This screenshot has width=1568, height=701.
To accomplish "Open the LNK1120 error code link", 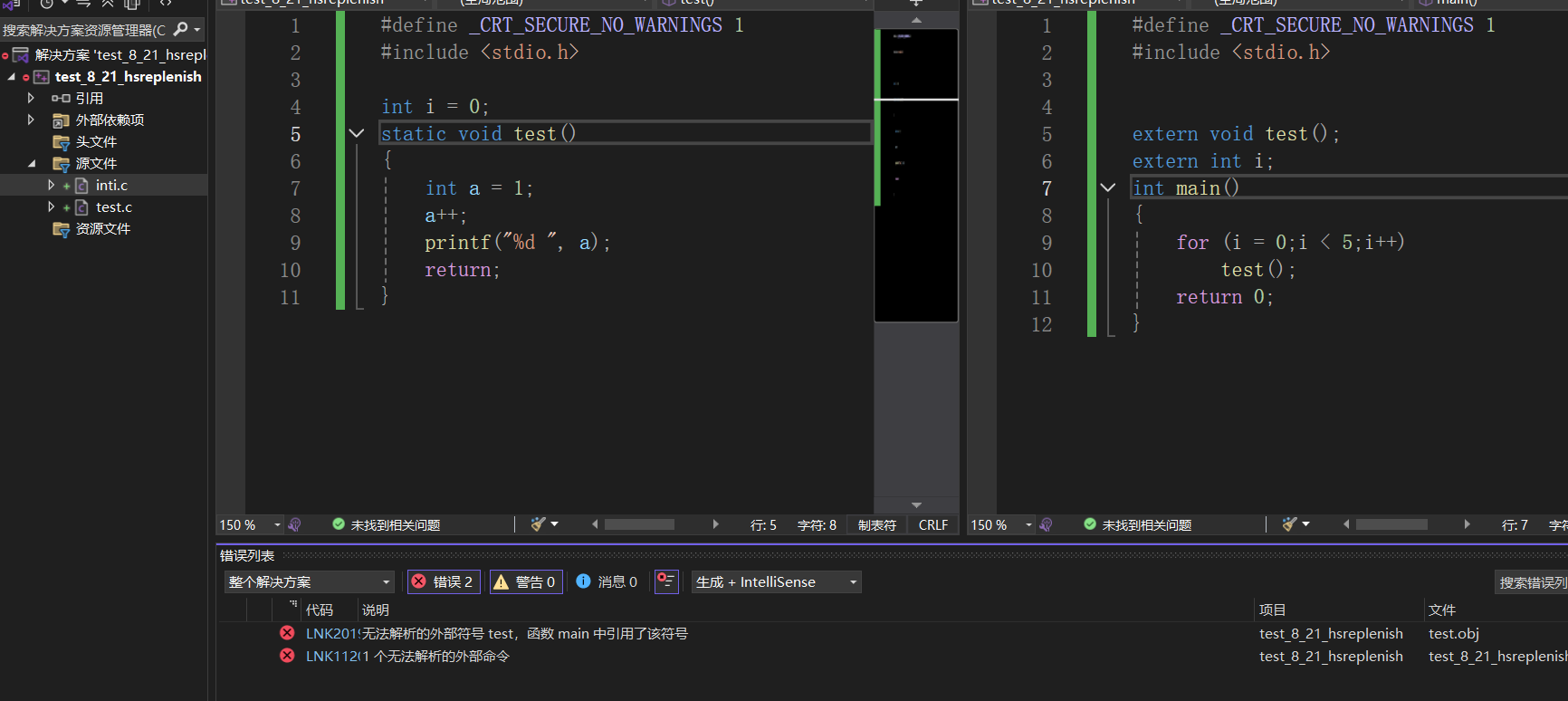I will pos(332,656).
